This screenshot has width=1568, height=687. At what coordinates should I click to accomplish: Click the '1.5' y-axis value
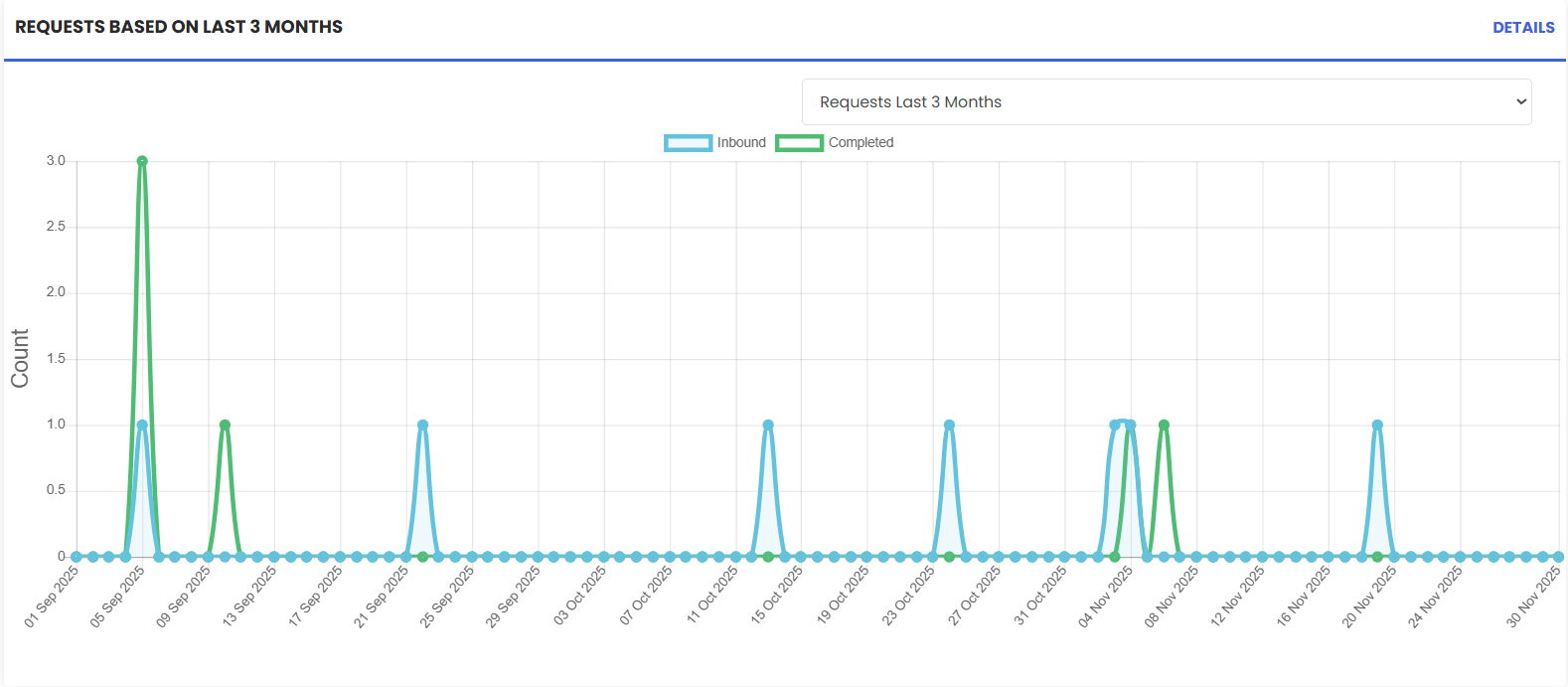tap(56, 359)
